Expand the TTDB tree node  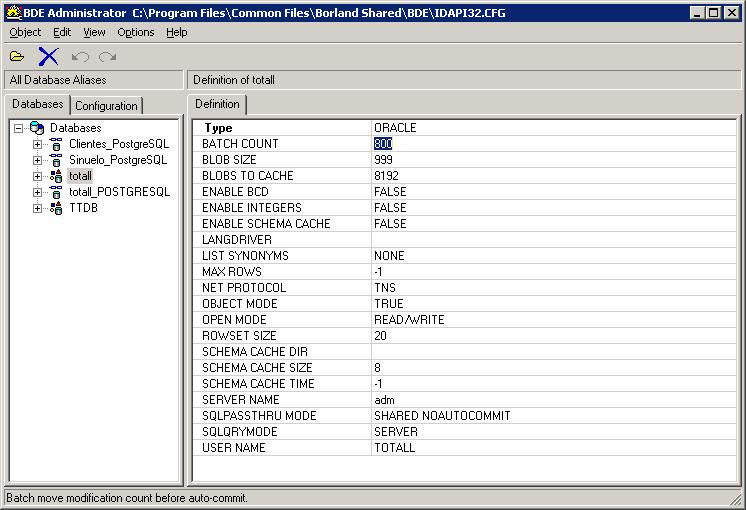coord(38,208)
